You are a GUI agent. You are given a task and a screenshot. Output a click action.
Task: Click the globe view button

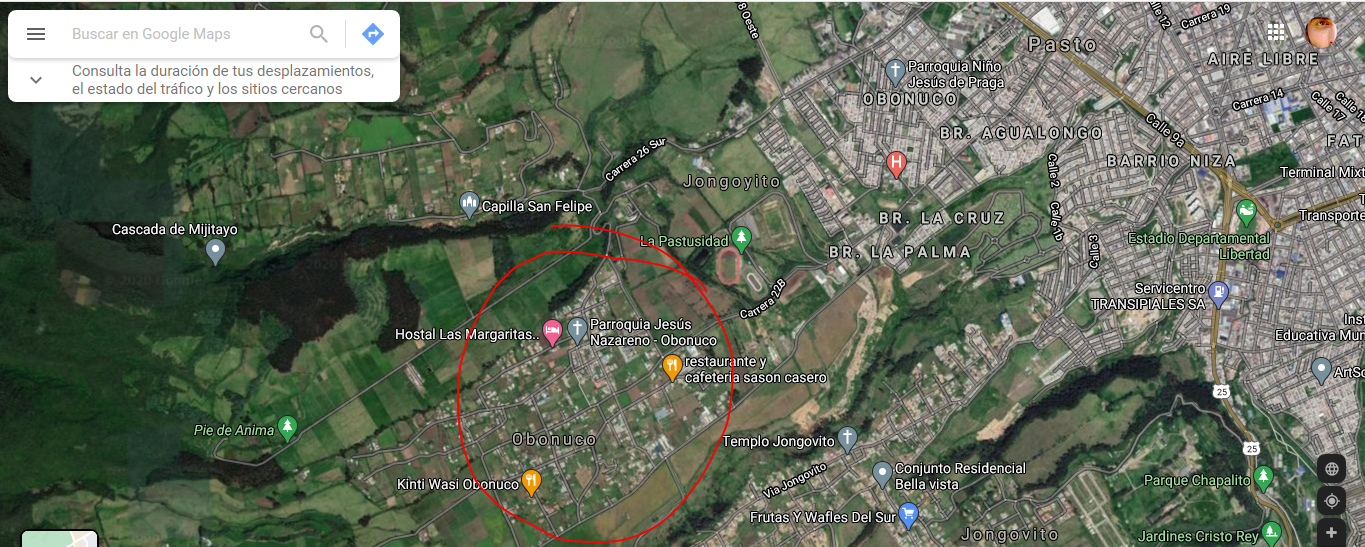coord(1331,468)
